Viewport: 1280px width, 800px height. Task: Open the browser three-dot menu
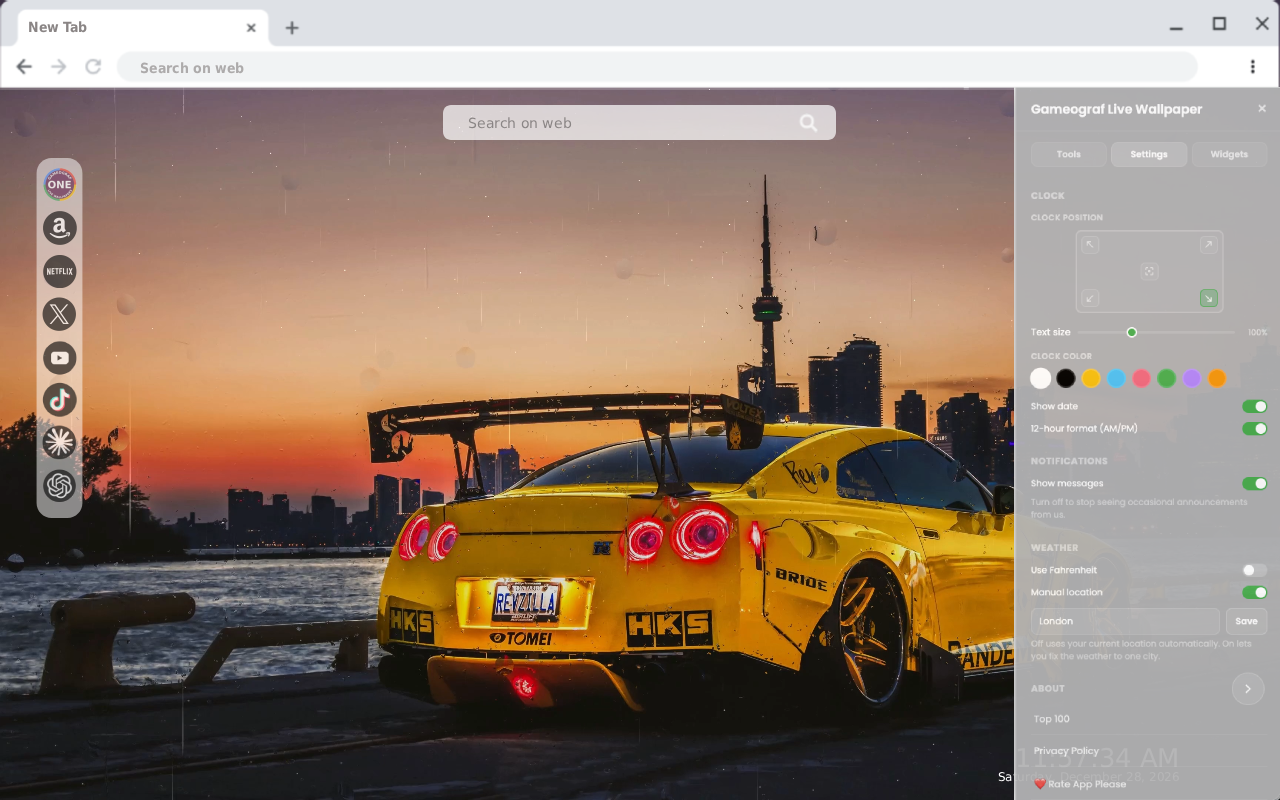pos(1252,67)
